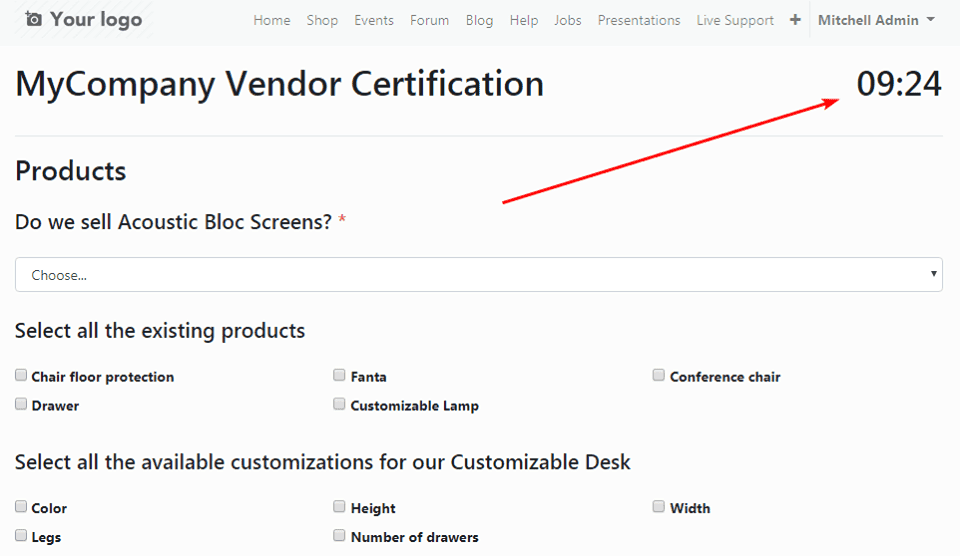The width and height of the screenshot is (960, 556).
Task: Click the Products section heading
Action: [x=70, y=171]
